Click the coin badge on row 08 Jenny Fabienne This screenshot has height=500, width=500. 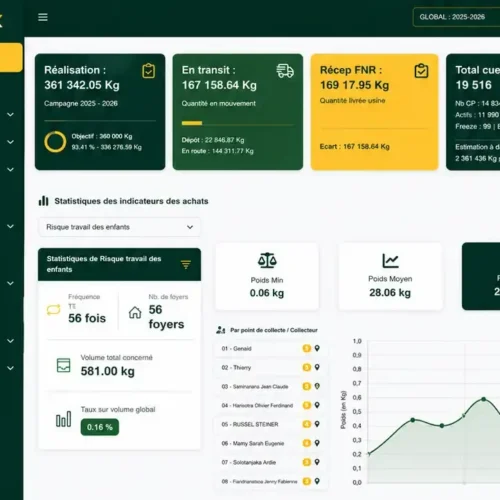(x=307, y=481)
